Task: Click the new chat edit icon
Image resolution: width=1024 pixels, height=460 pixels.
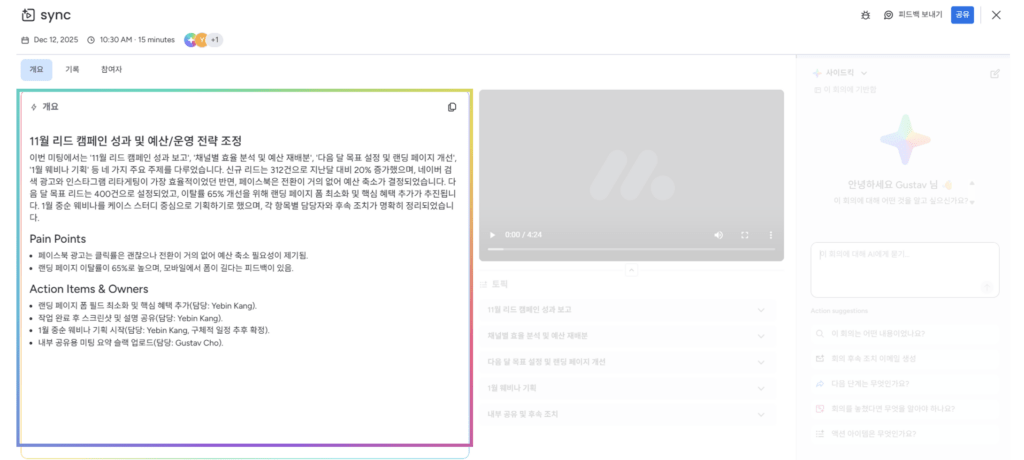Action: 994,73
